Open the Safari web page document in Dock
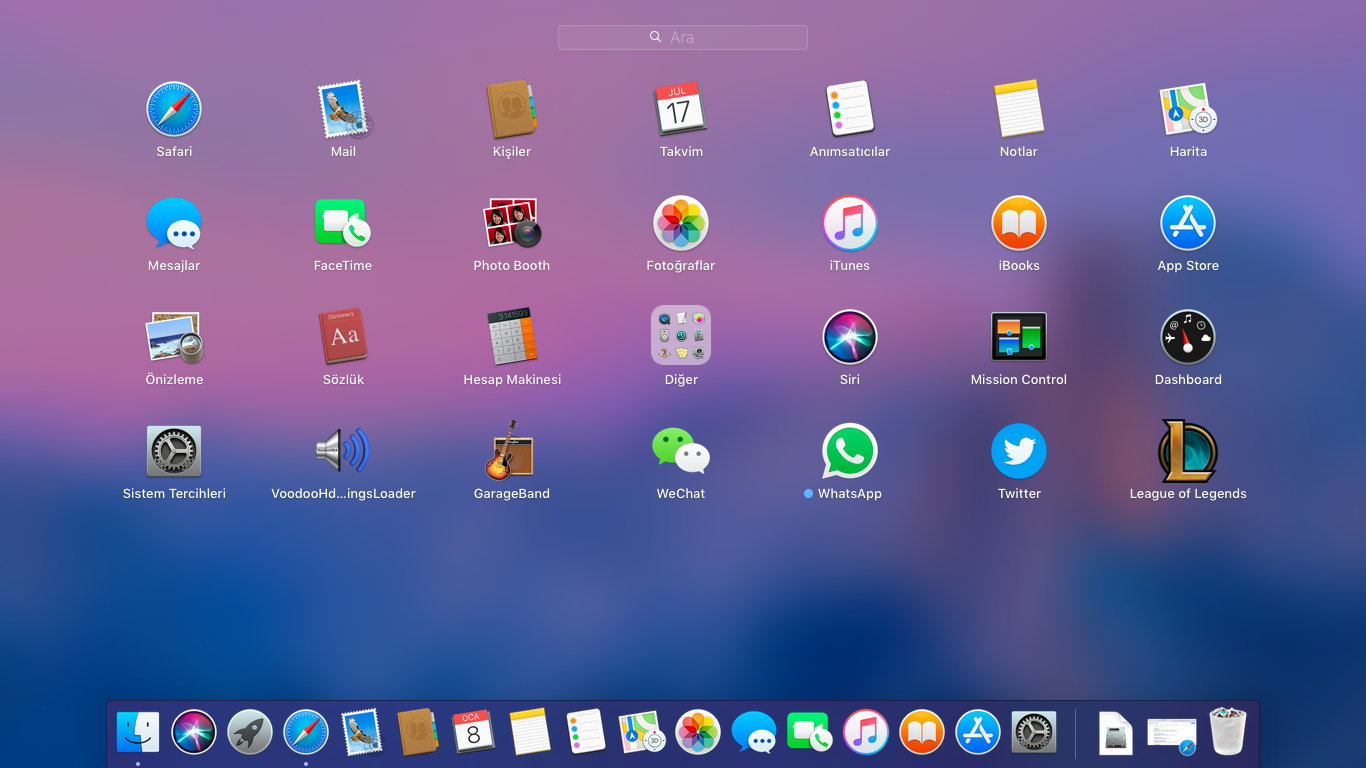 pos(1172,734)
